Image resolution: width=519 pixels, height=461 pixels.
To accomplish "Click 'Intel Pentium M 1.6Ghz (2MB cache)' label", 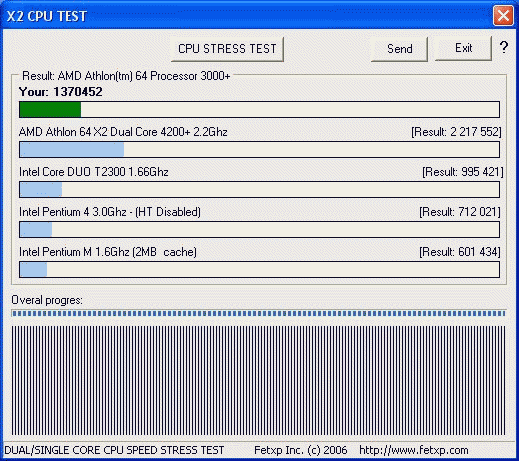I will (x=108, y=252).
